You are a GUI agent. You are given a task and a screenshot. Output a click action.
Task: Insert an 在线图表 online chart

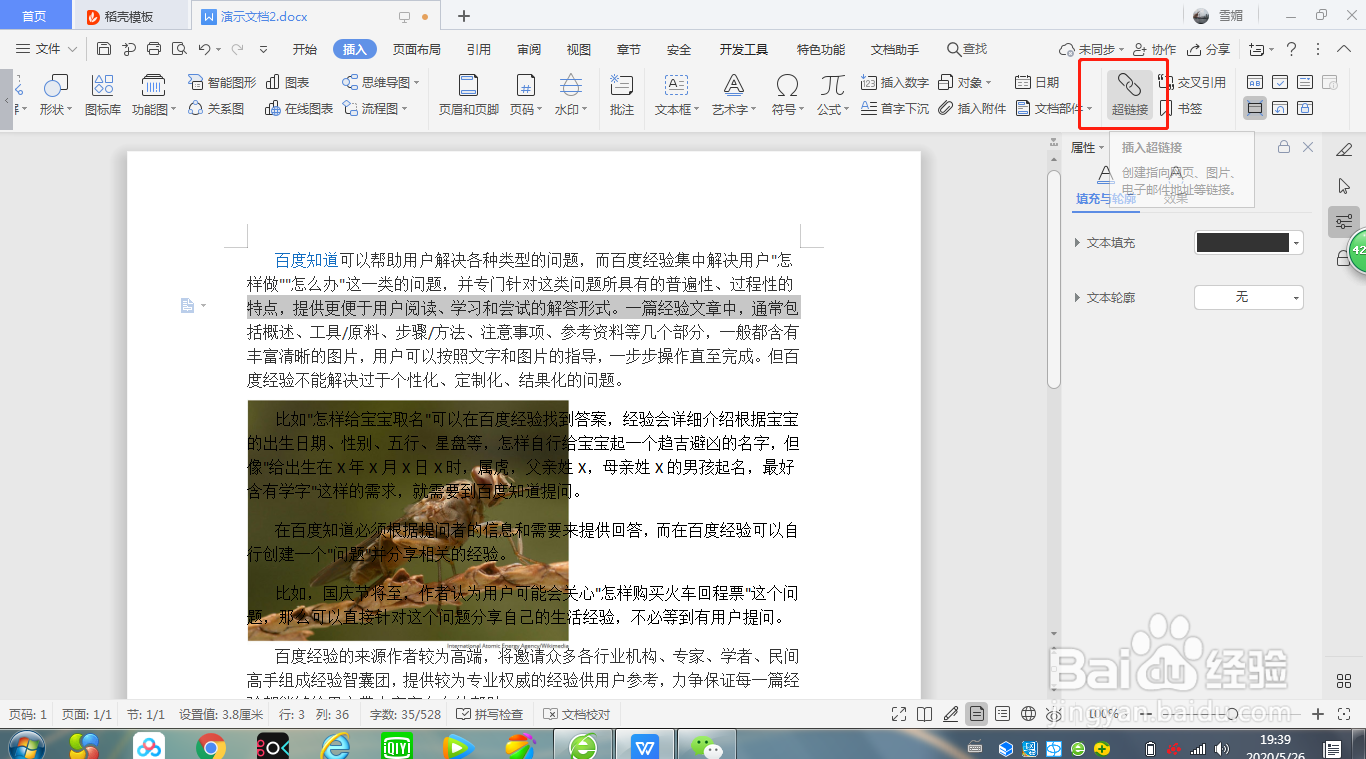299,108
